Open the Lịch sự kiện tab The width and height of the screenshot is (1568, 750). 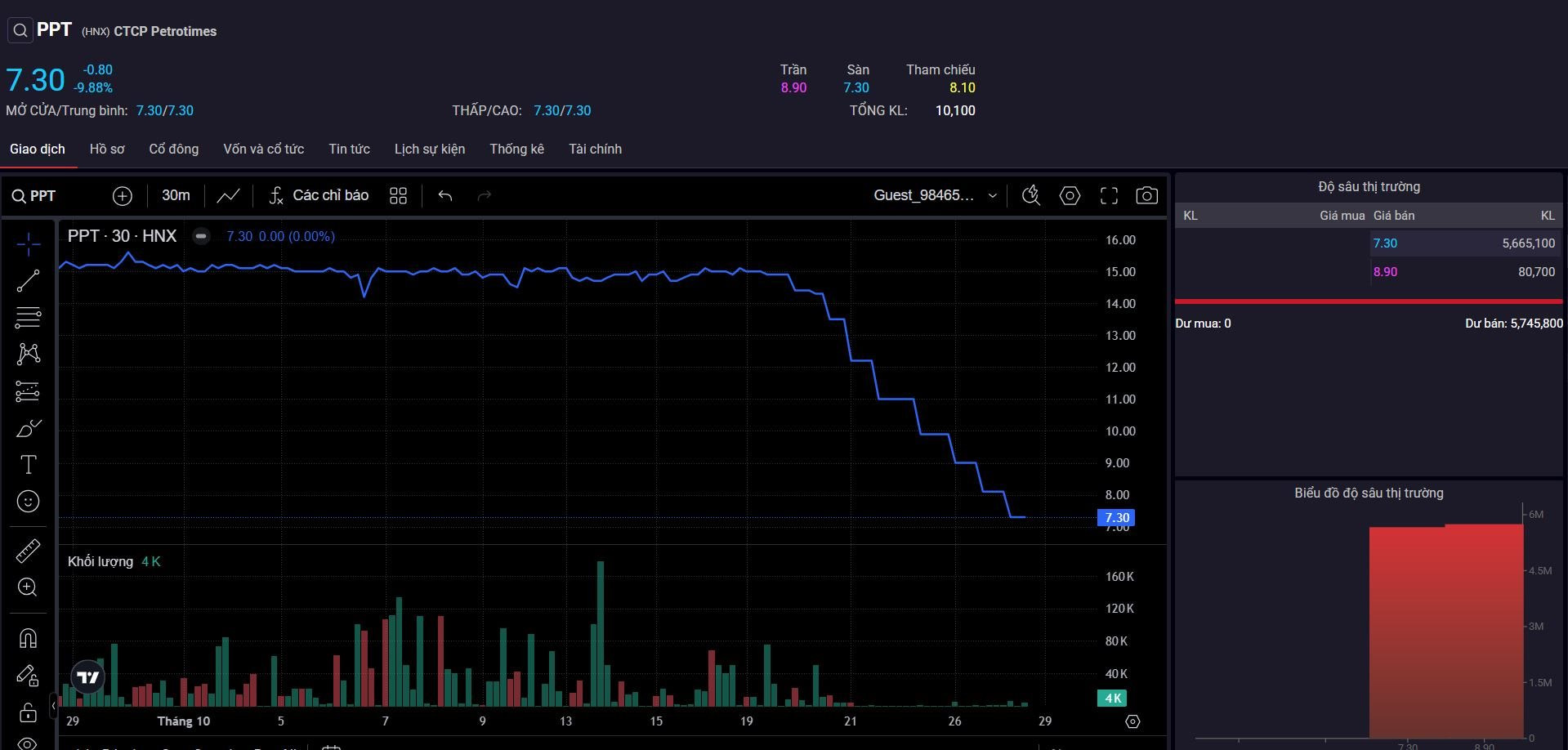click(x=430, y=149)
